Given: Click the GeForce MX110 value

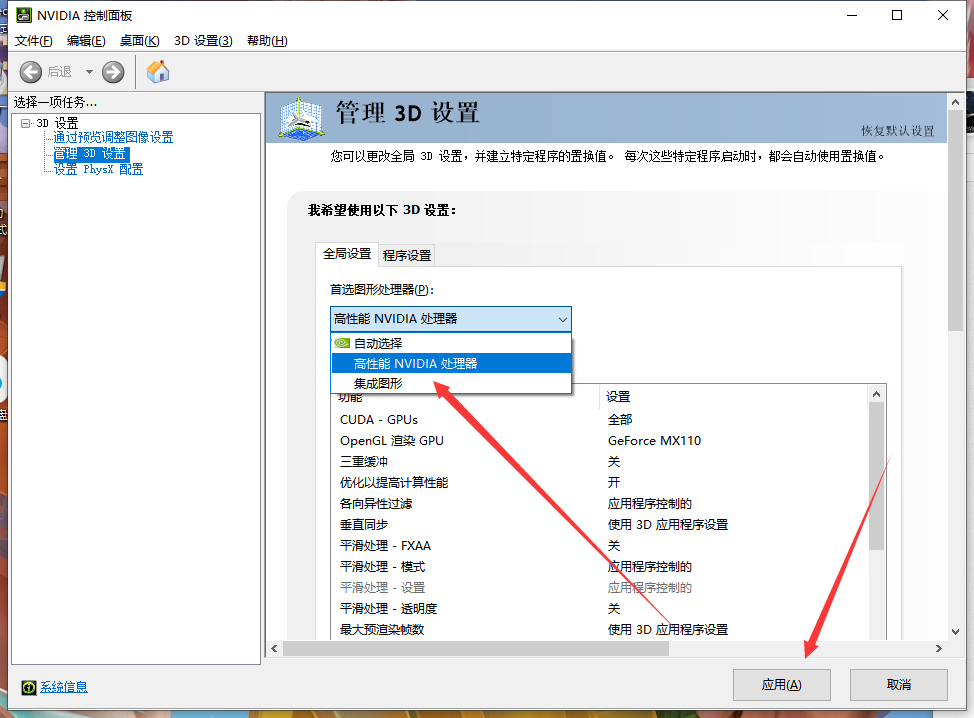Looking at the screenshot, I should pos(654,441).
